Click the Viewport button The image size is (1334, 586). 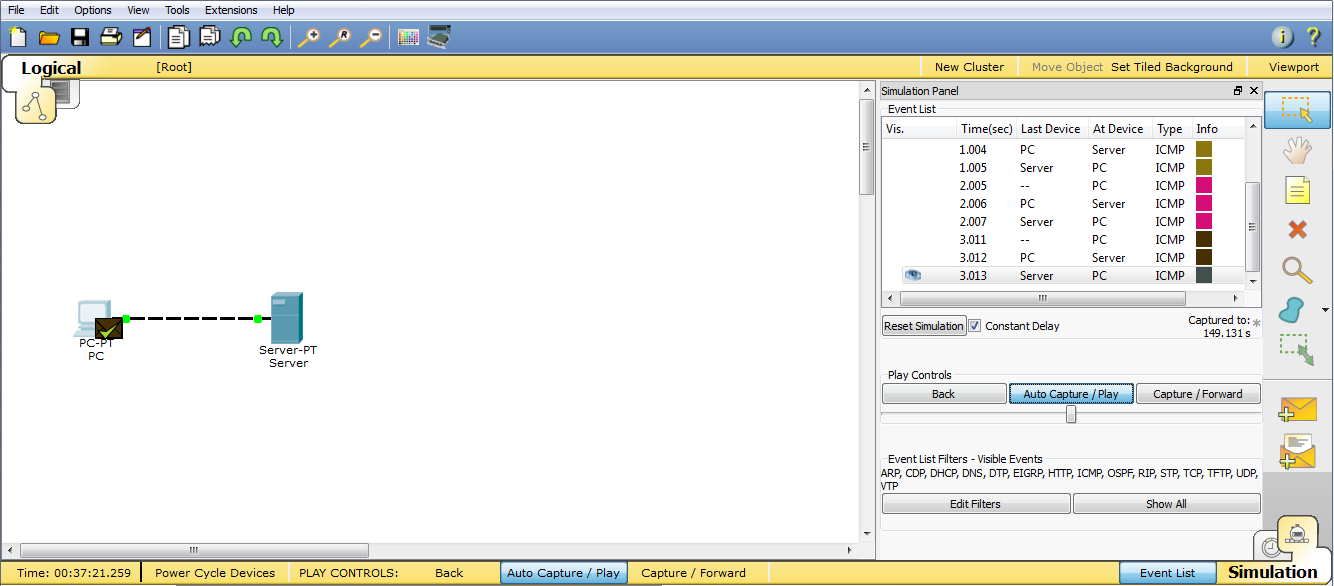(1294, 67)
